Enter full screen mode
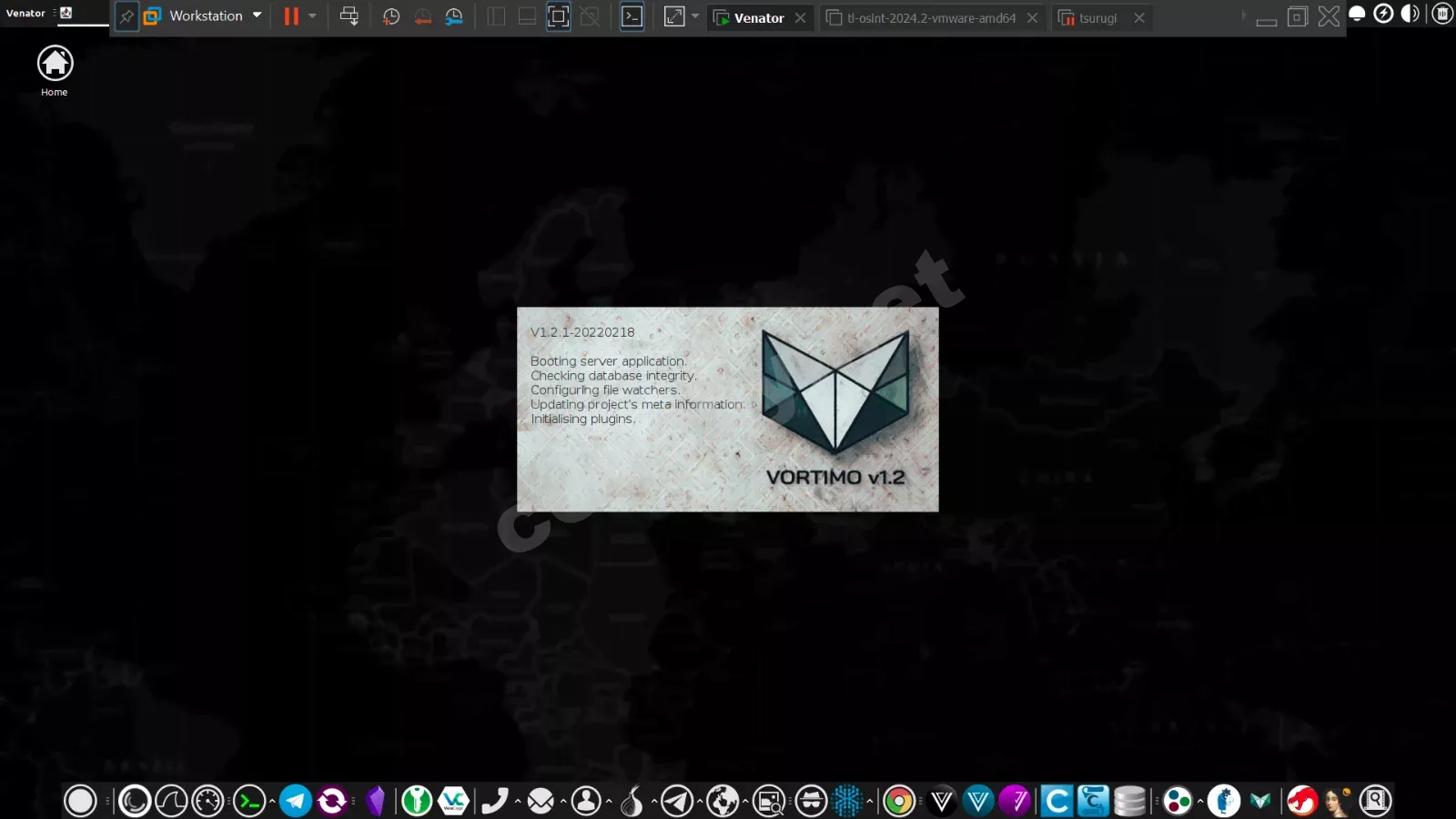This screenshot has width=1456, height=819. (559, 16)
